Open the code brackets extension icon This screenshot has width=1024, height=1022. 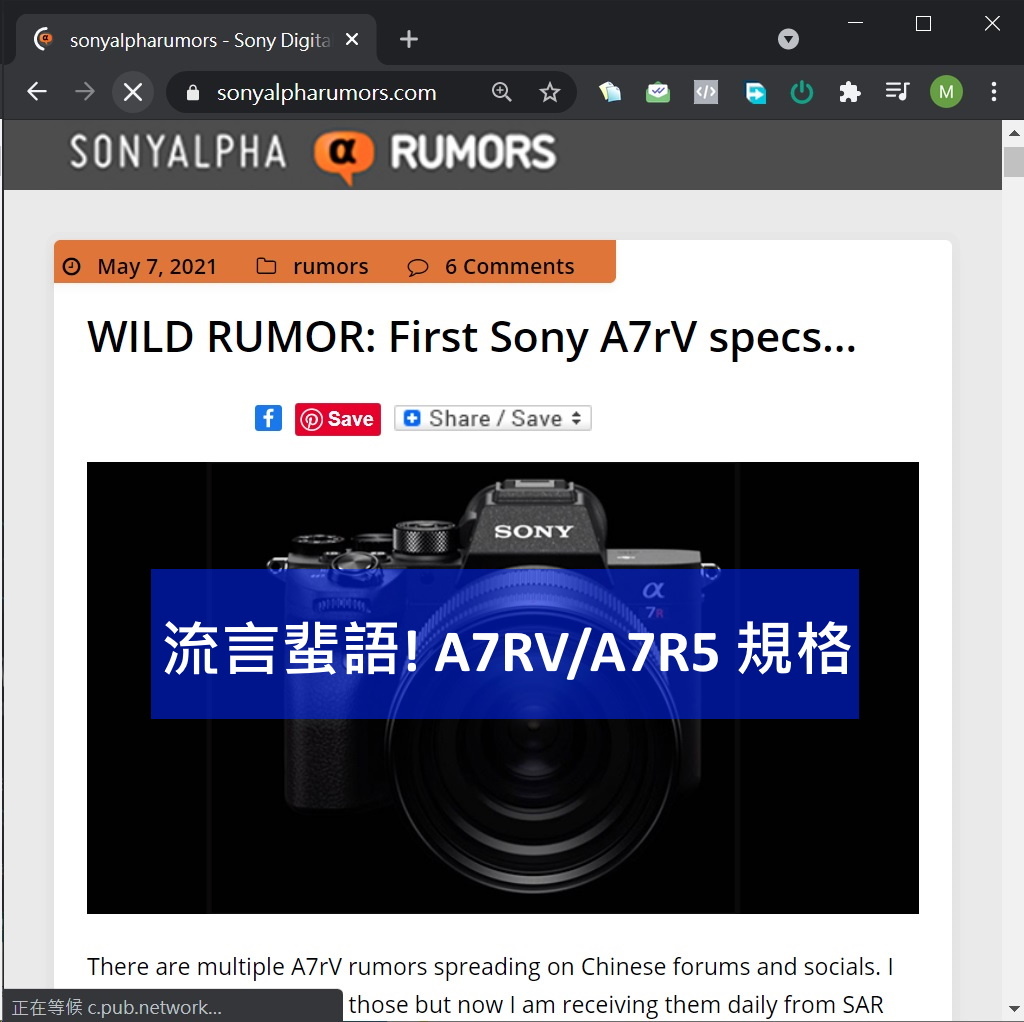pyautogui.click(x=705, y=92)
